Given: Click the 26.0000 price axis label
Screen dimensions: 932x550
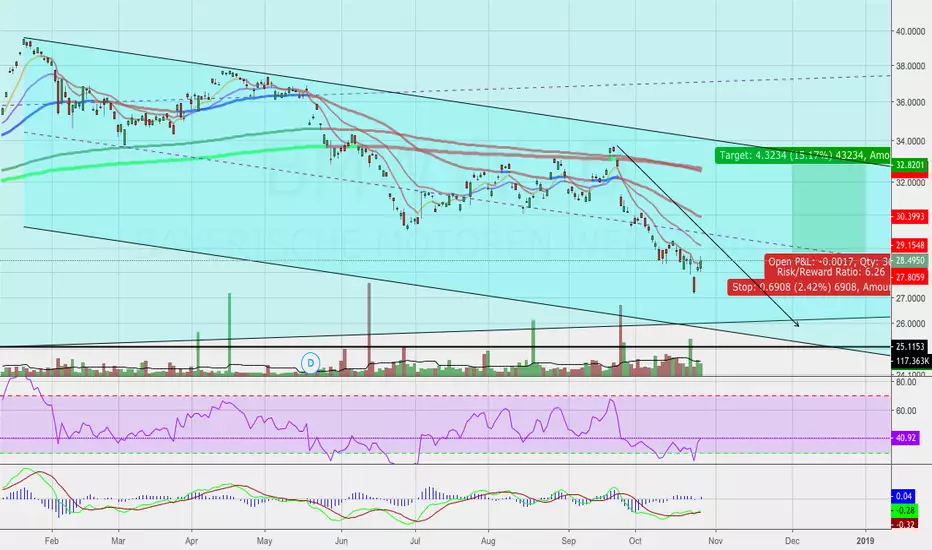Looking at the screenshot, I should (x=910, y=323).
